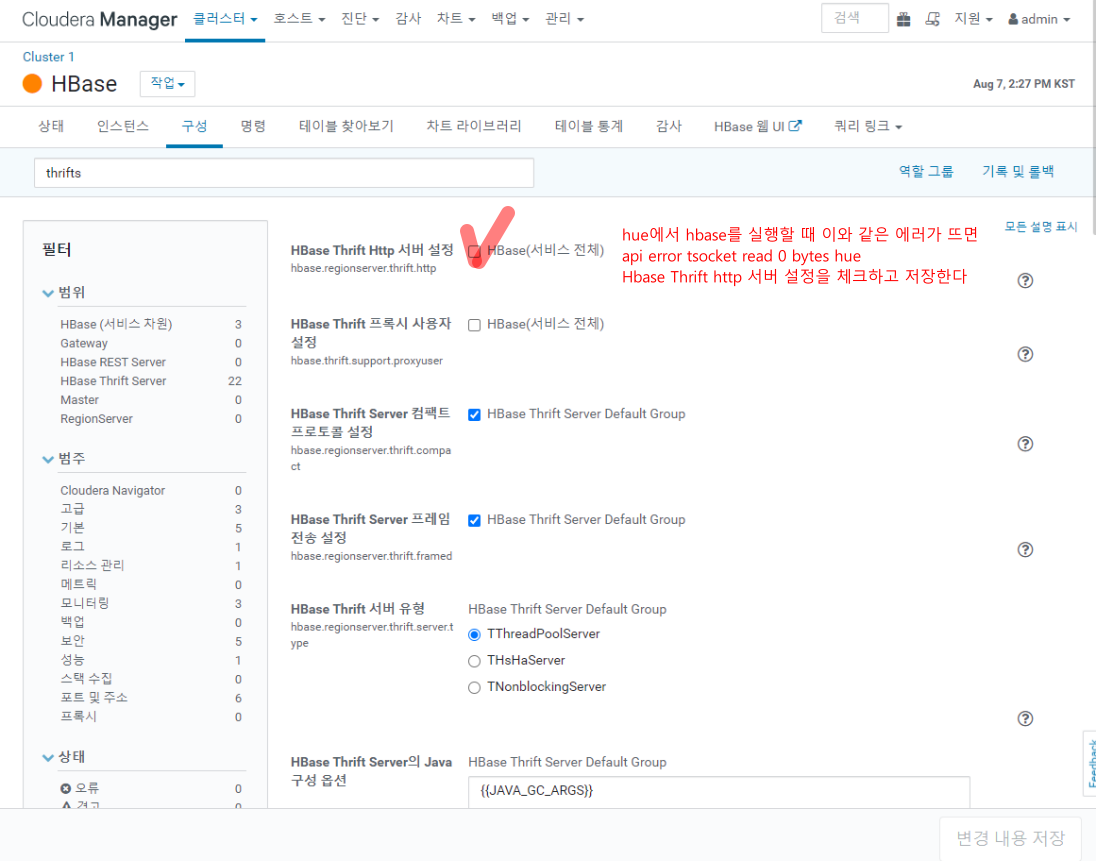Open the 차트 dropdown menu

point(456,19)
